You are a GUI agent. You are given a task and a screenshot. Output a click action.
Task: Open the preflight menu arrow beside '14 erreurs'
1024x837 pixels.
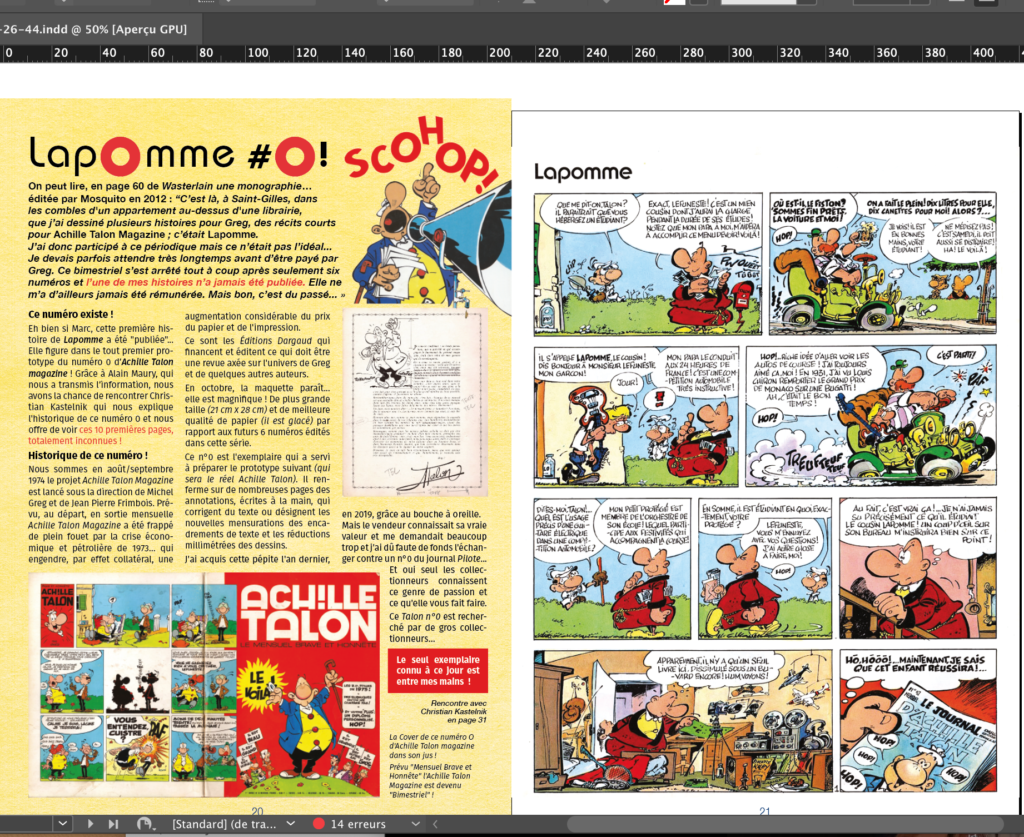coord(415,824)
